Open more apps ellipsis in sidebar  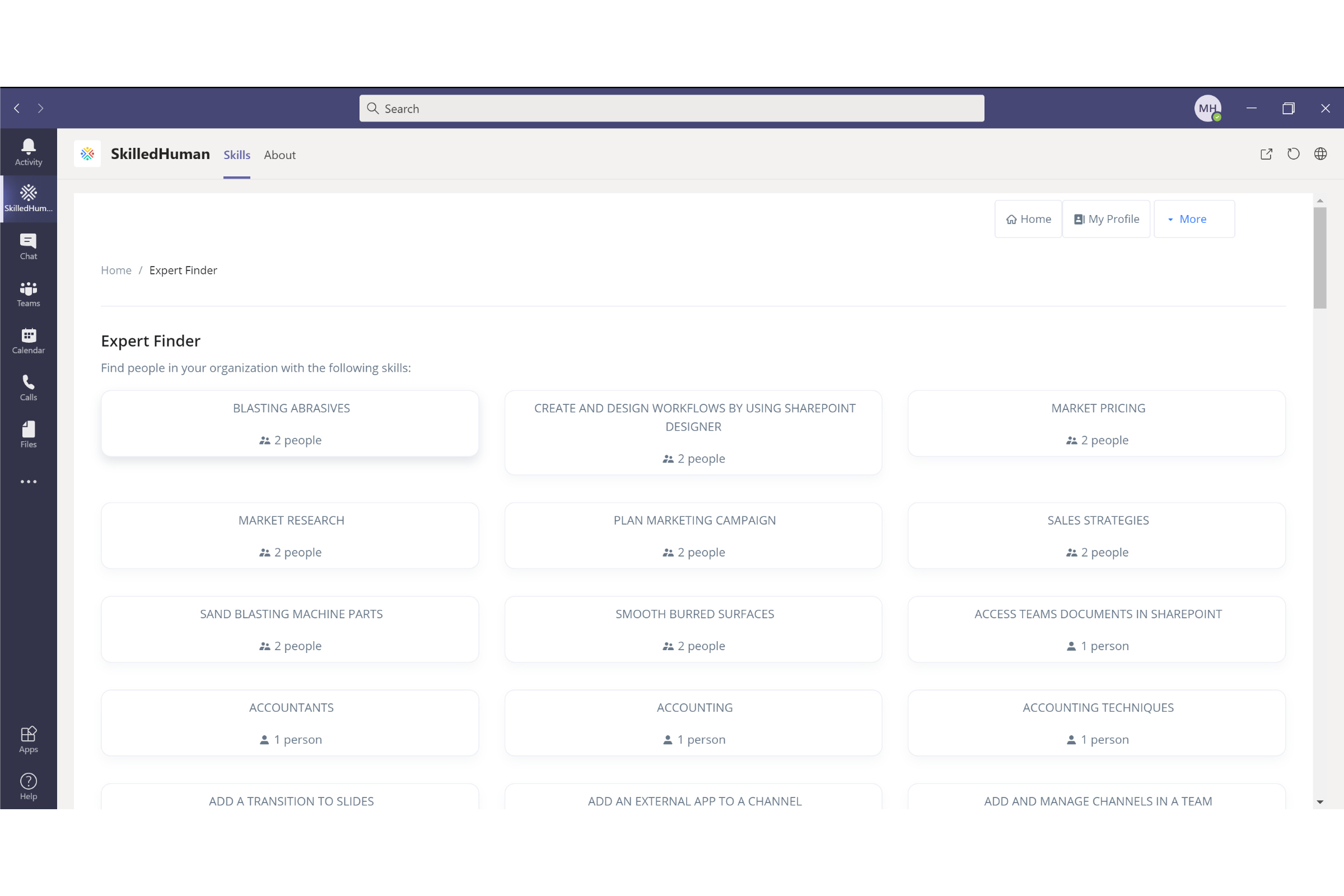28,482
